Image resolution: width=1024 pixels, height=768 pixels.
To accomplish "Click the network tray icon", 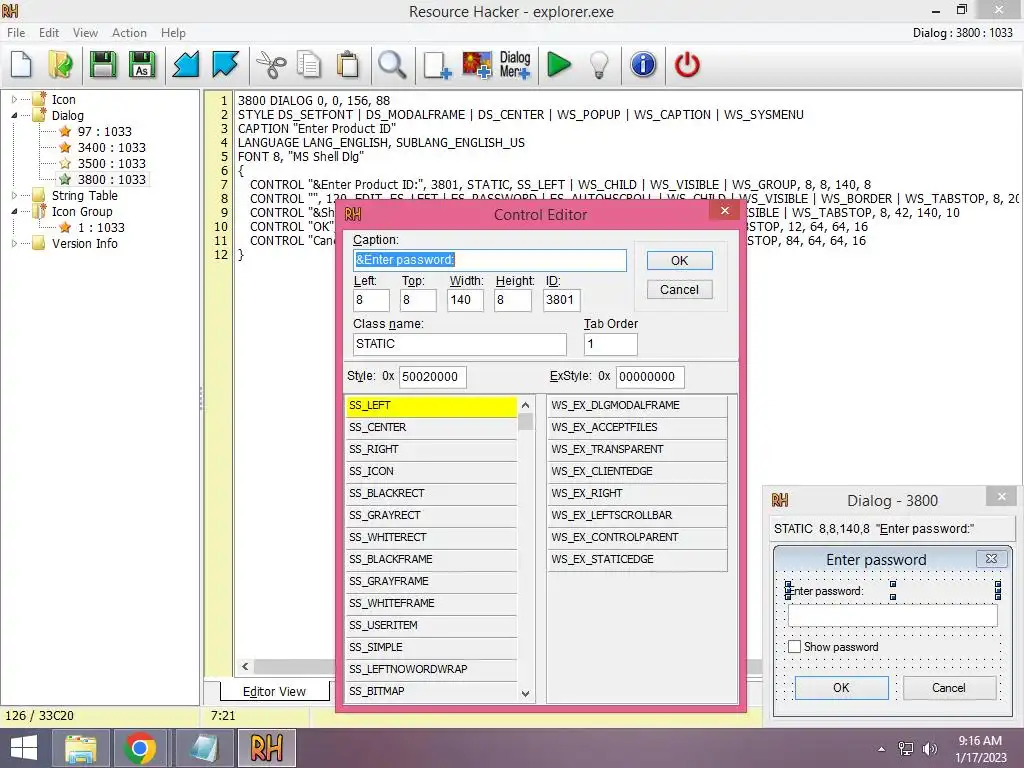I will tap(906, 749).
